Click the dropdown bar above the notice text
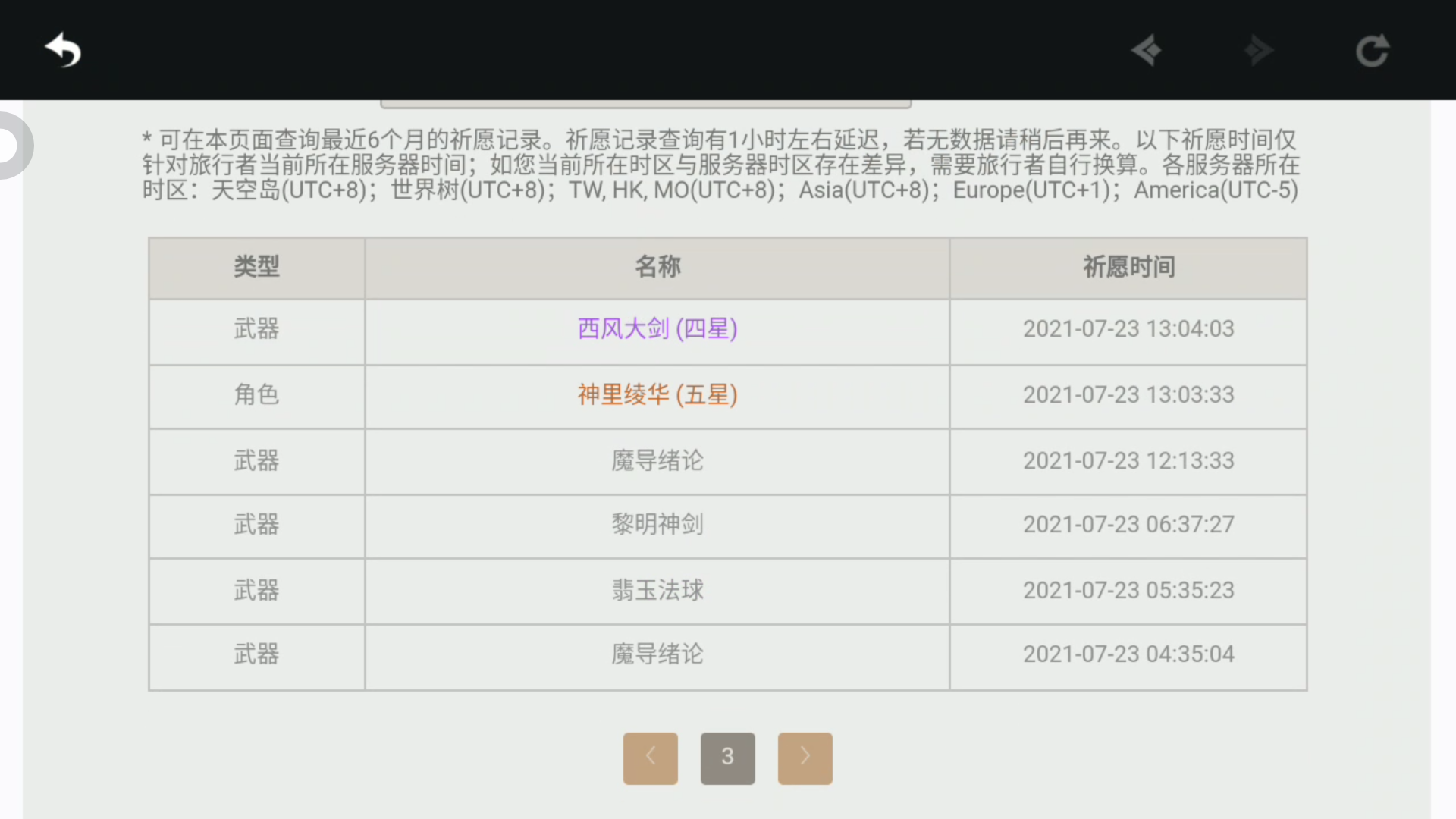Viewport: 1456px width, 819px height. tap(645, 104)
